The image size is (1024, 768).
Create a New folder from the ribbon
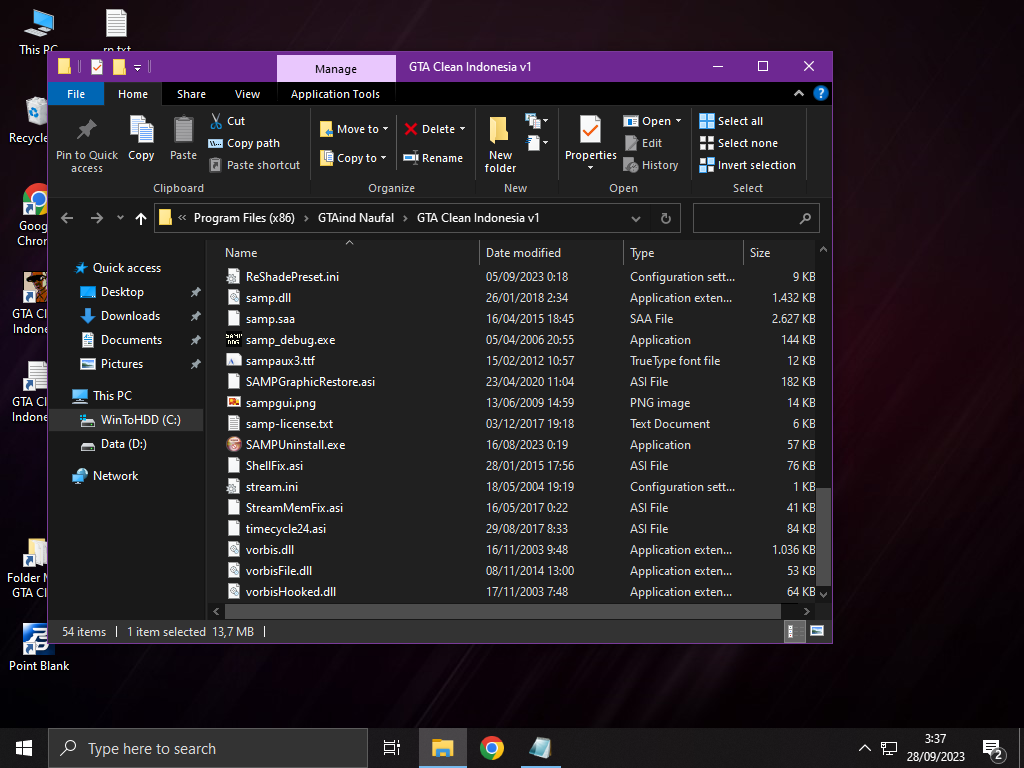point(500,145)
